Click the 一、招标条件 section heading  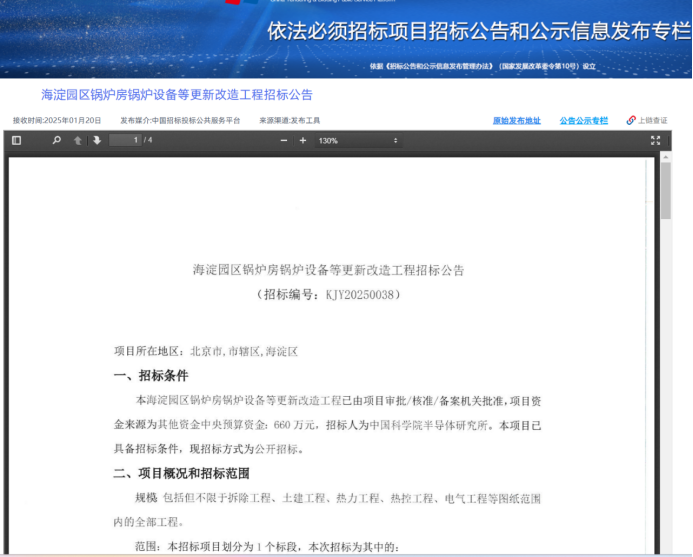[x=150, y=376]
